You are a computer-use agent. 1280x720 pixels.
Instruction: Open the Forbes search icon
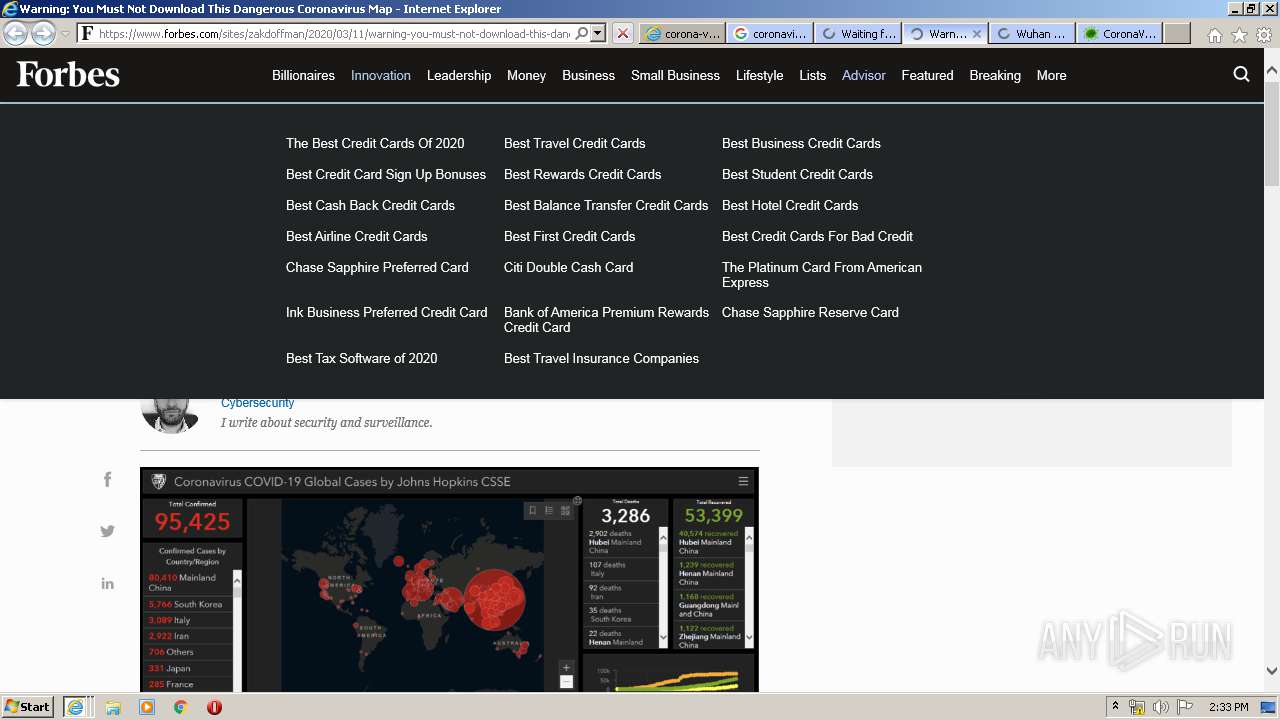tap(1241, 75)
